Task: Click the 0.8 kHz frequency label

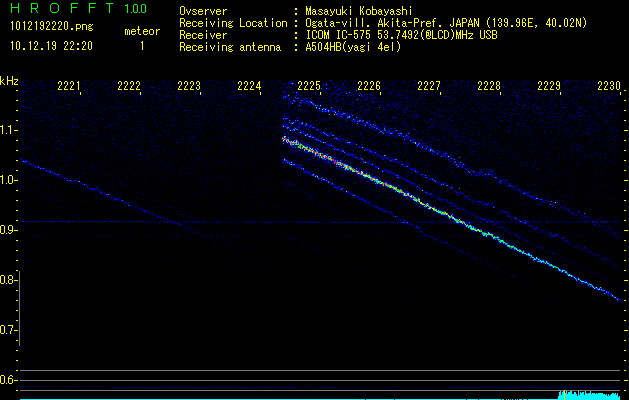Action: (8, 280)
